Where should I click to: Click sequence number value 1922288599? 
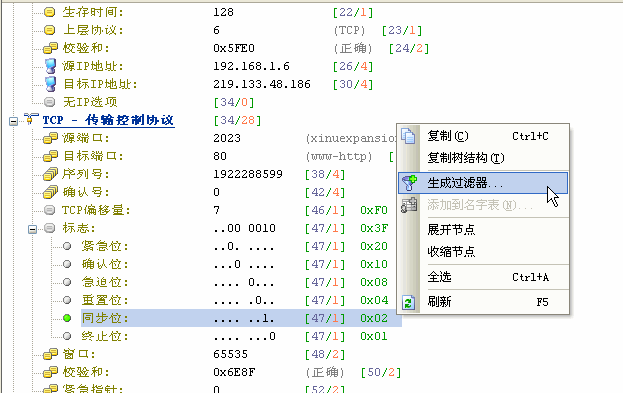(248, 174)
